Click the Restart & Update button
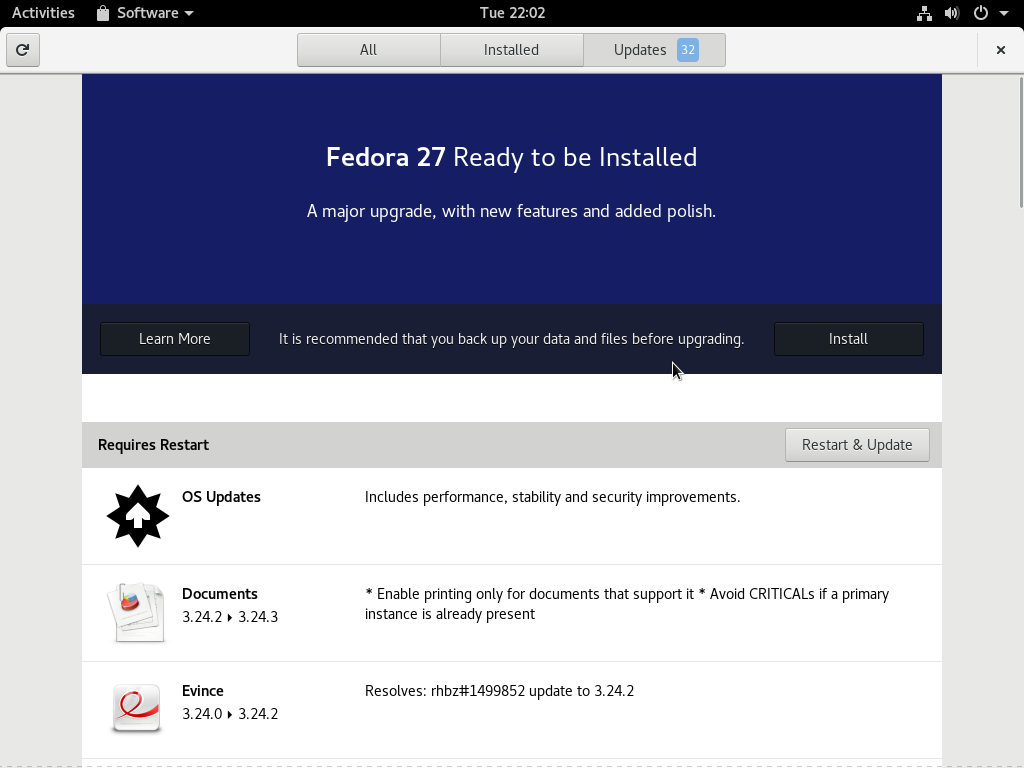Viewport: 1024px width, 768px height. pyautogui.click(x=857, y=445)
